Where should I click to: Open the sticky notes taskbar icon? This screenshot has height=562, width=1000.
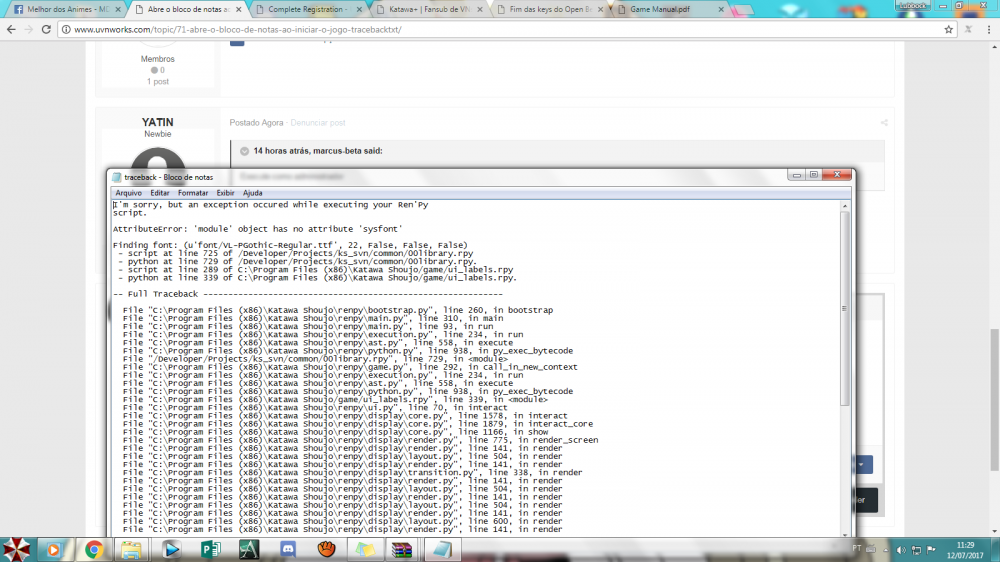point(365,549)
